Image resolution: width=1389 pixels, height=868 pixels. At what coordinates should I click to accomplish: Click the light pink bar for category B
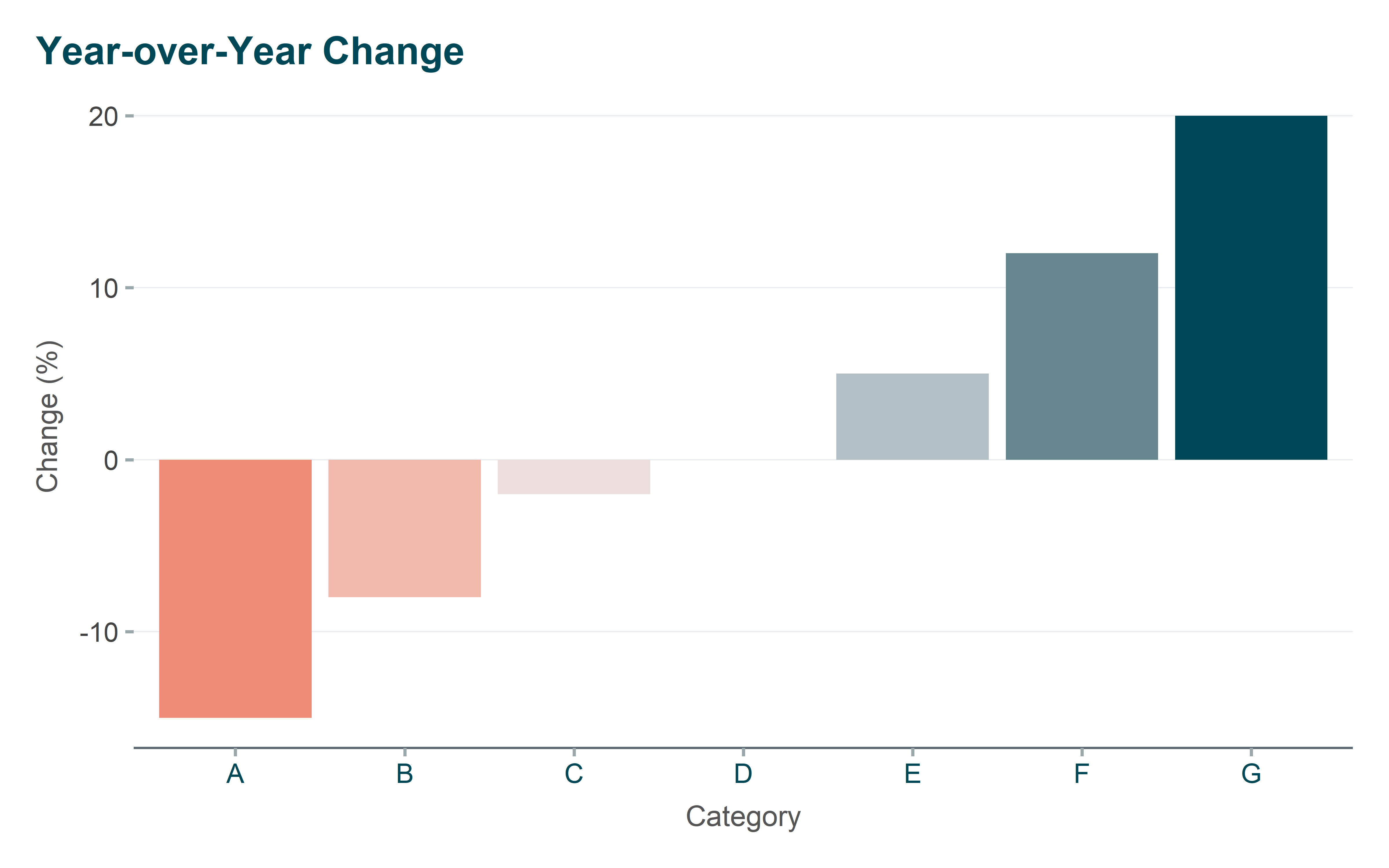[x=405, y=528]
